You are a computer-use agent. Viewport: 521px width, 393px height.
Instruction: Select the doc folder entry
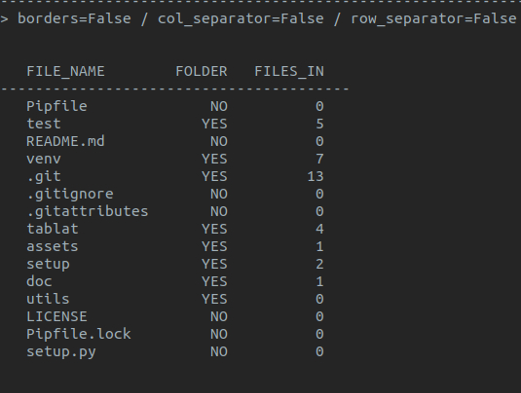click(39, 282)
